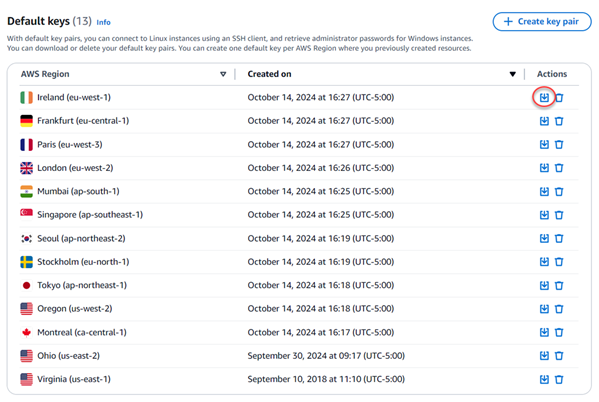Click the Created on column header text

[269, 74]
